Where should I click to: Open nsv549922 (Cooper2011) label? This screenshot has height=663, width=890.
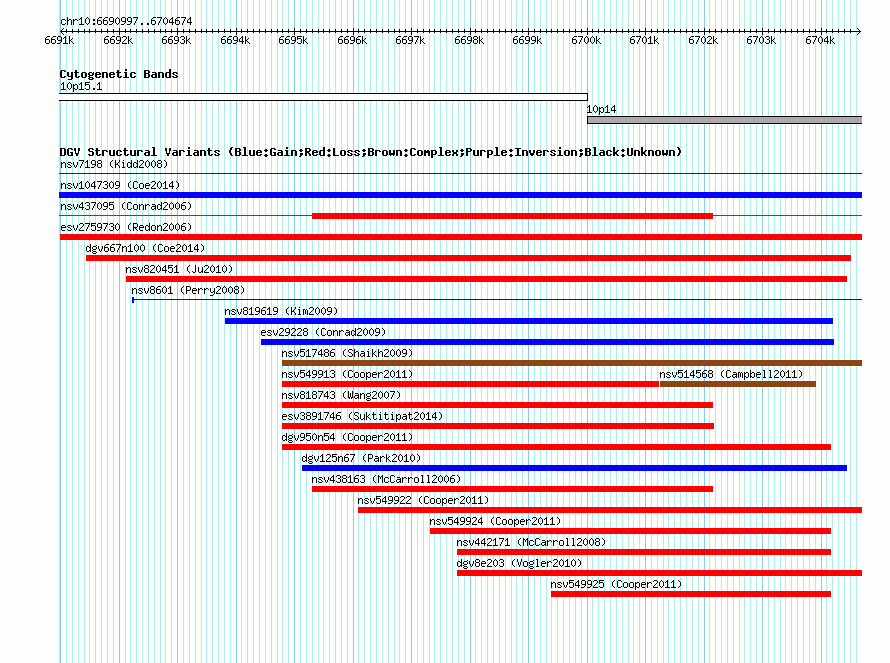[423, 501]
